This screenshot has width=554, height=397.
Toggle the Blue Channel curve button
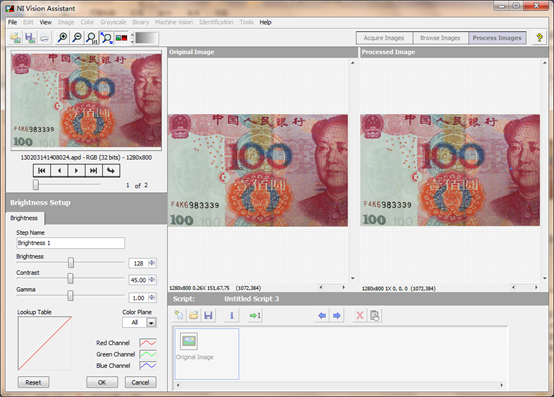point(148,365)
